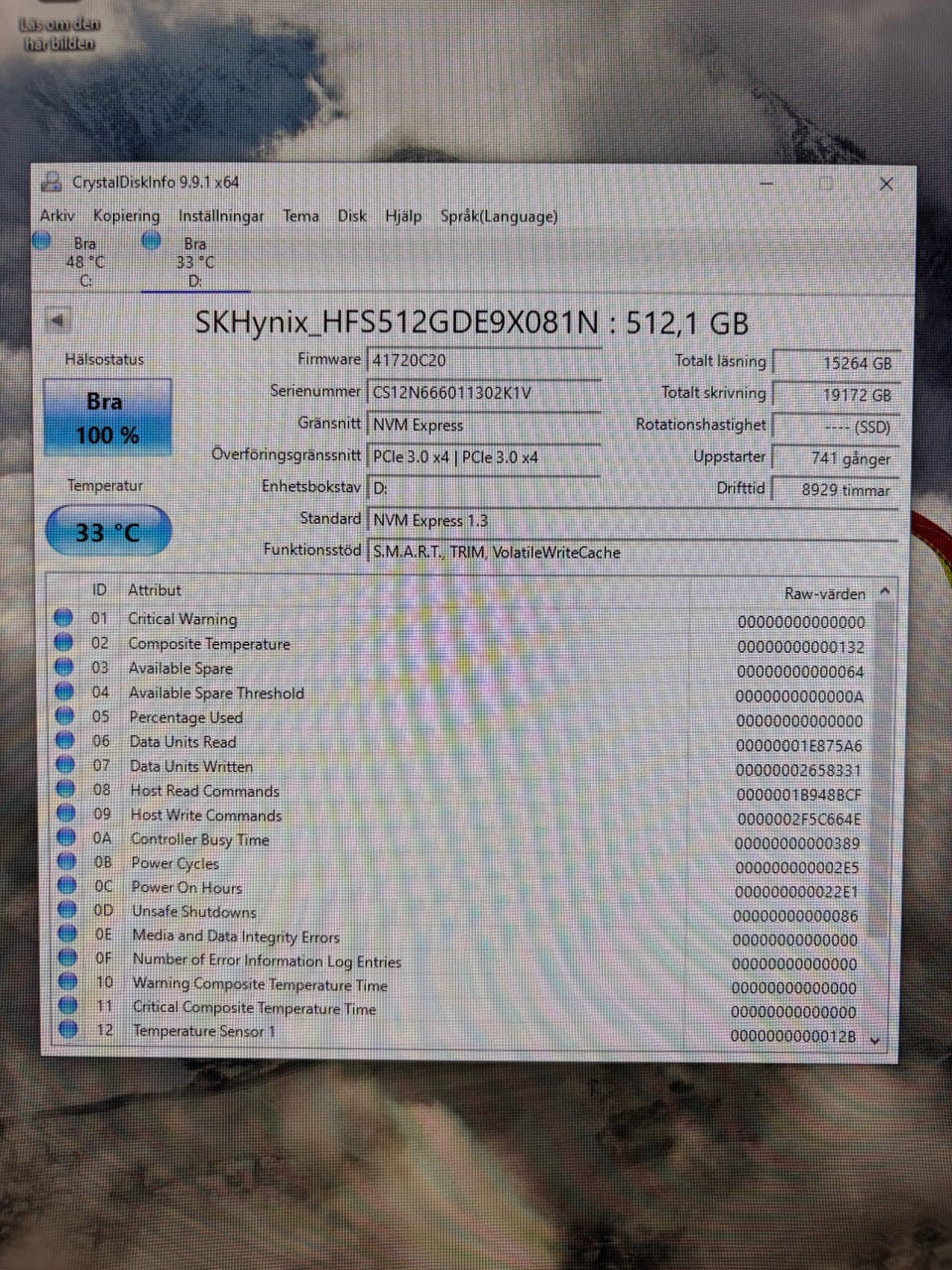952x1270 pixels.
Task: Click the Attribut column header
Action: tap(155, 590)
